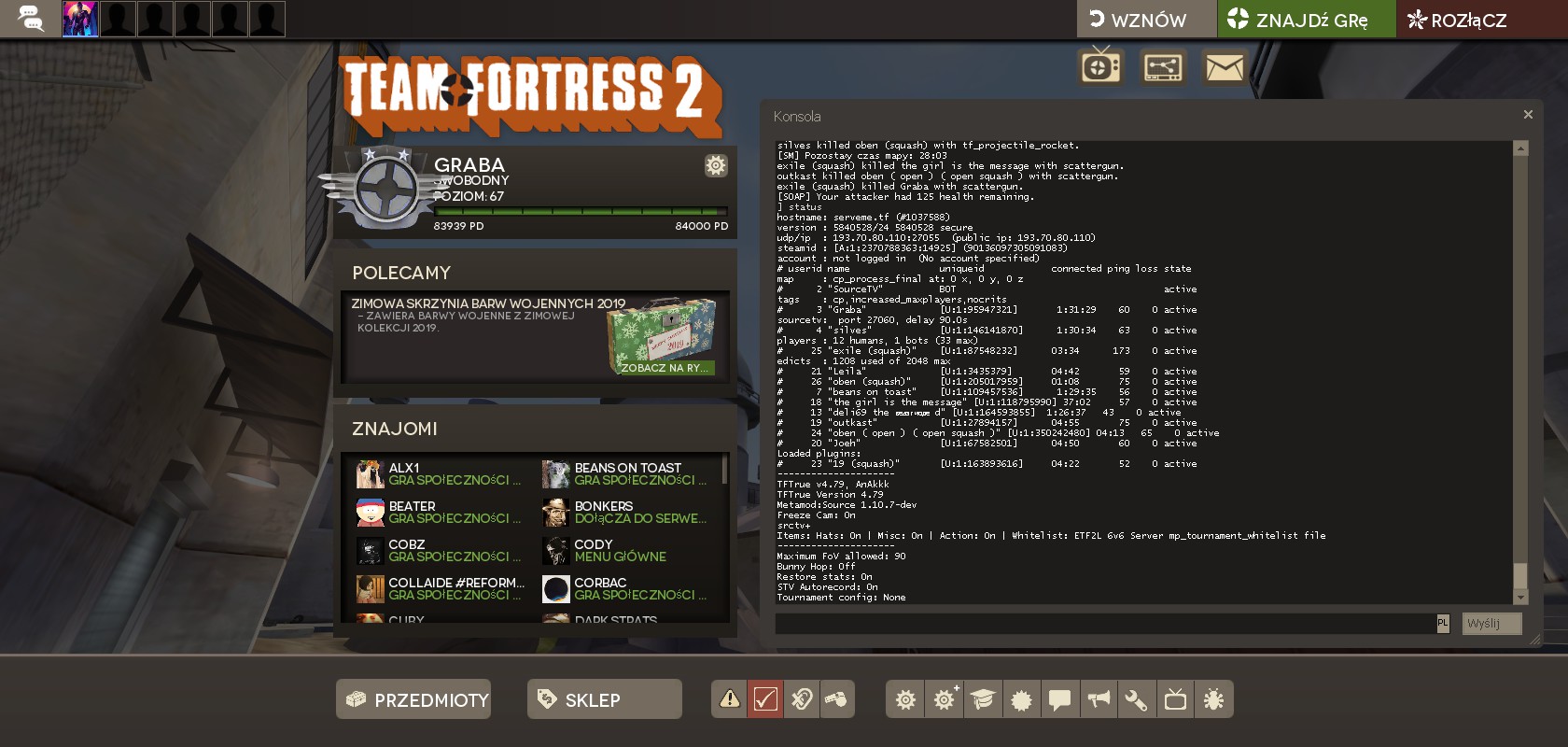Click the whistle coach request icon
1568x747 pixels.
tap(837, 699)
